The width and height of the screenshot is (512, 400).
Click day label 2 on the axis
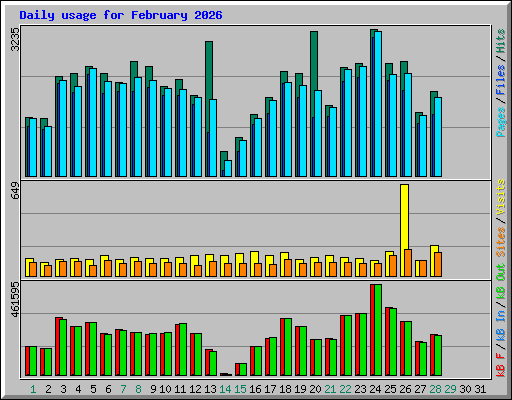pos(48,389)
